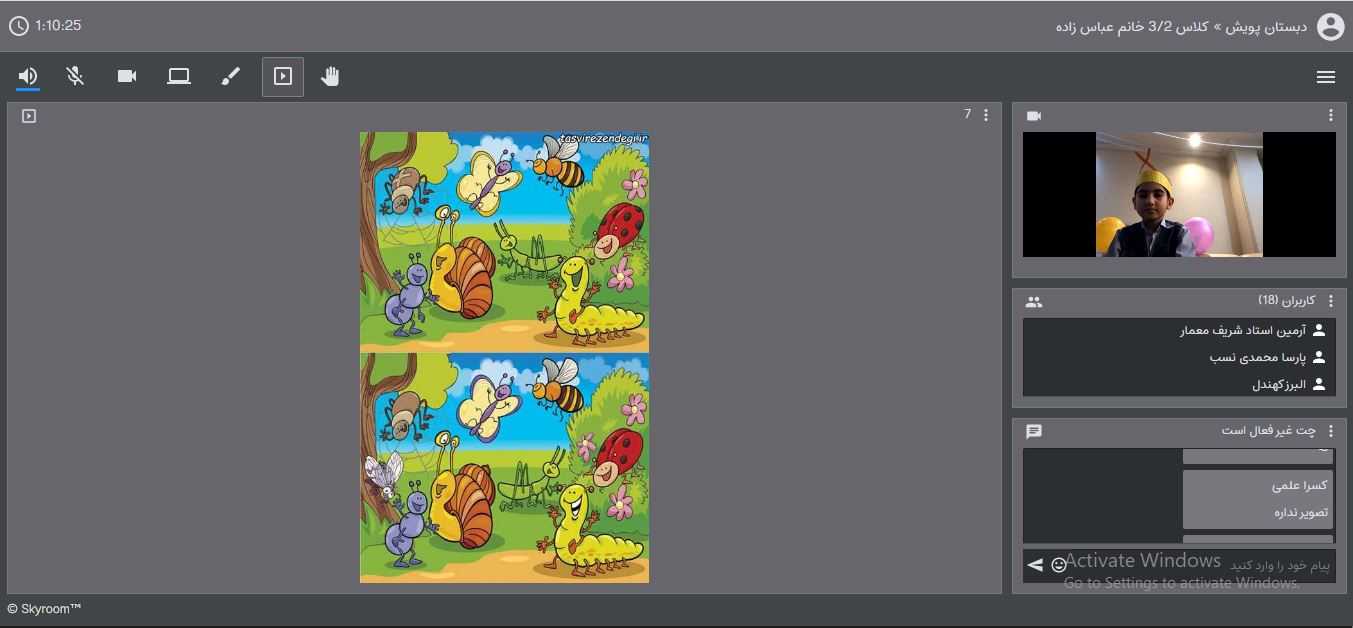Image resolution: width=1353 pixels, height=628 pixels.
Task: Open the users panel options menu
Action: [x=1331, y=300]
